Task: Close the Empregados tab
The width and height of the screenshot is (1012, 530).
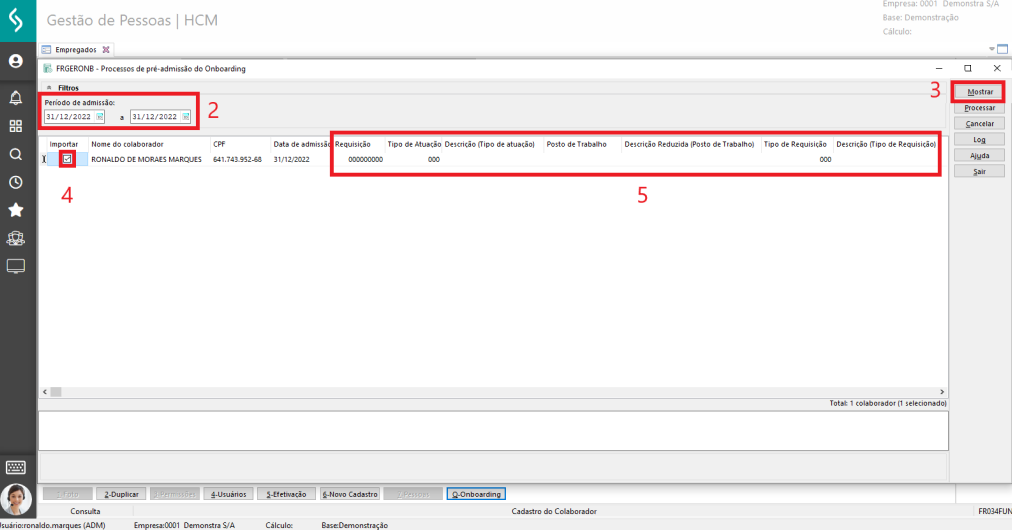Action: click(x=106, y=49)
